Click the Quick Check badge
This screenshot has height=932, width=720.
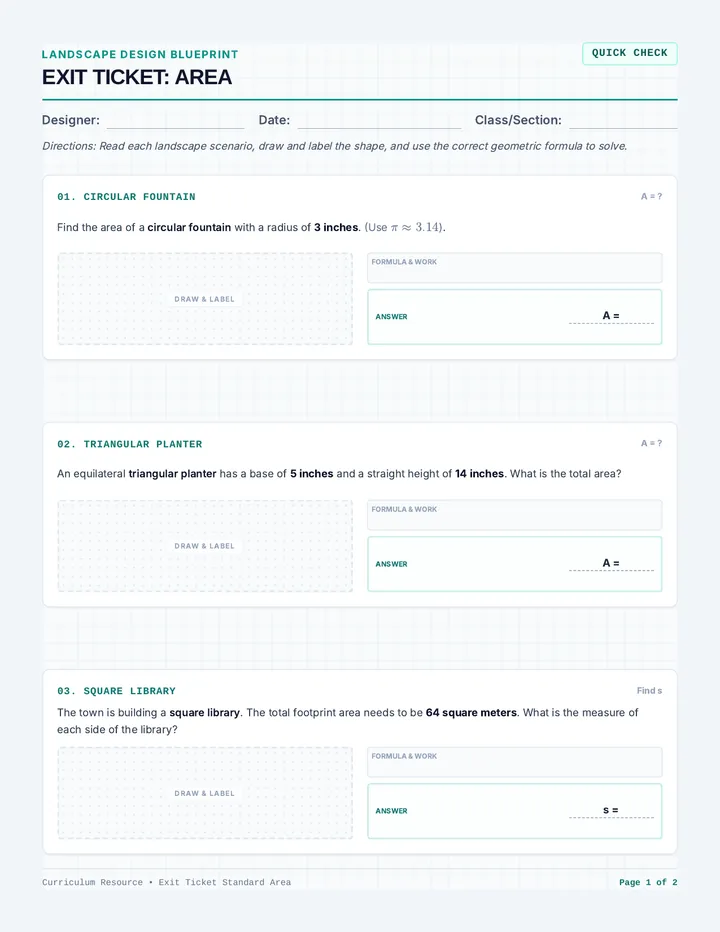[x=630, y=53]
